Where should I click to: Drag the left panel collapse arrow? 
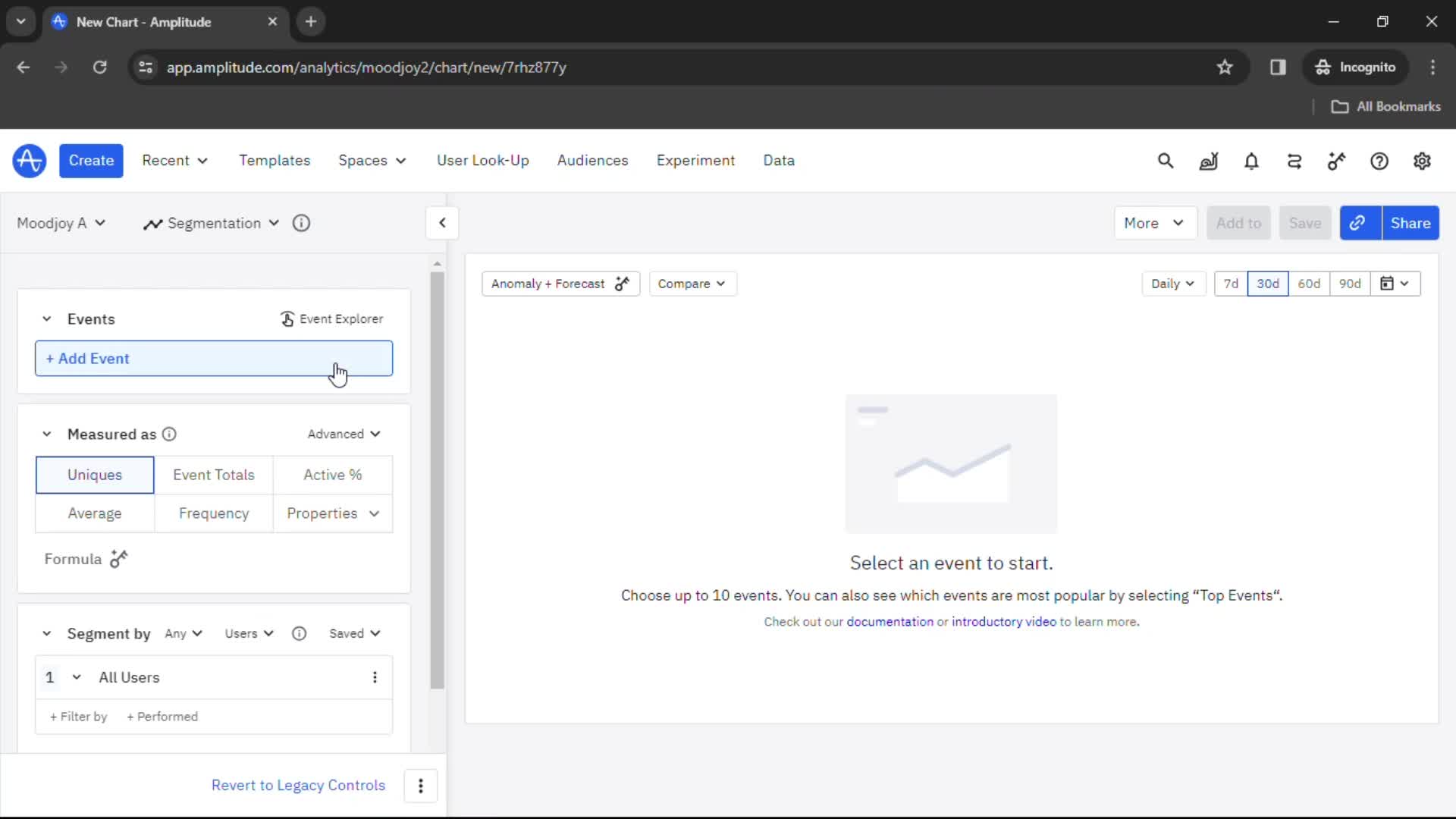tap(443, 223)
